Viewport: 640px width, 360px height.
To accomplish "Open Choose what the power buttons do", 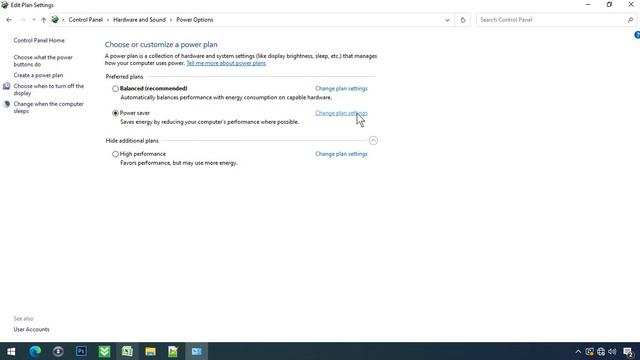I will tap(43, 61).
